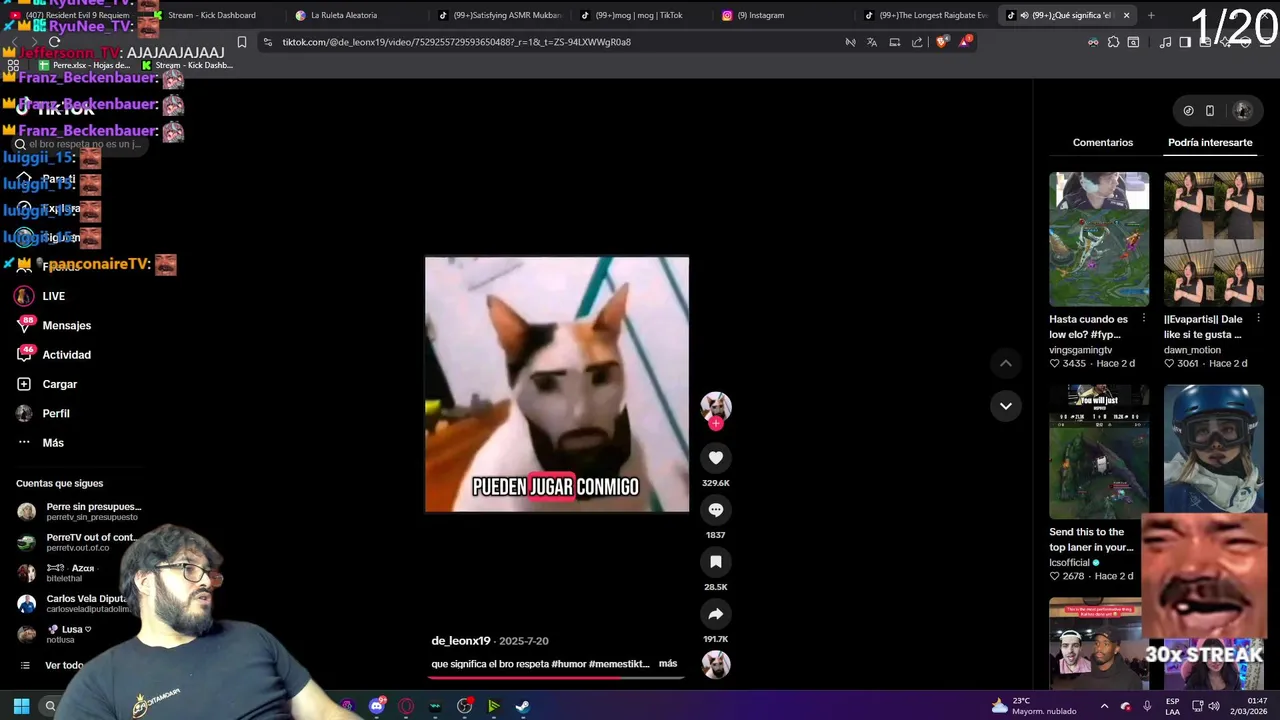The image size is (1280, 720).
Task: Open the spinning sound disc avatar
Action: pos(715,664)
